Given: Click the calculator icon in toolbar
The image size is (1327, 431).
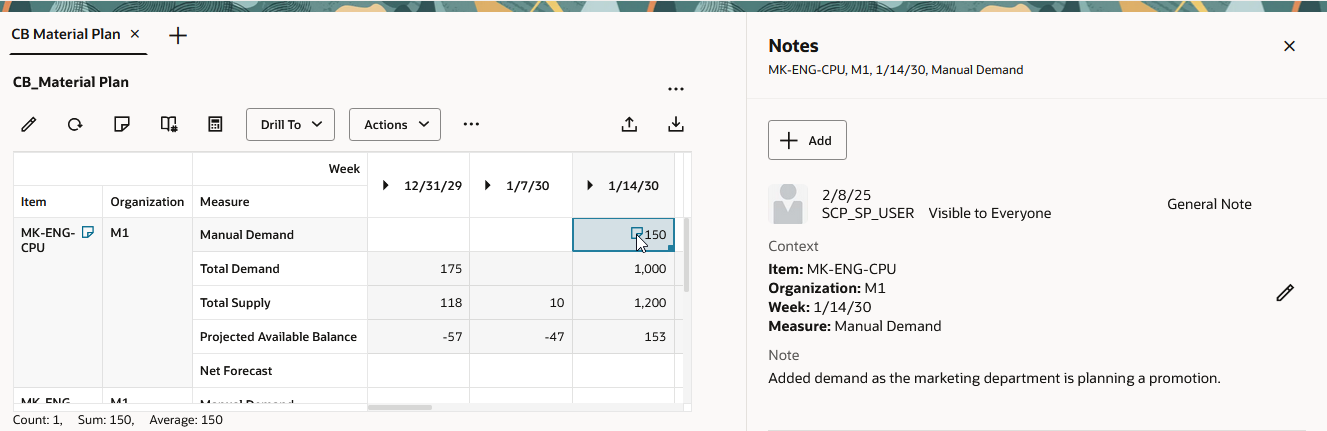Looking at the screenshot, I should pyautogui.click(x=215, y=124).
